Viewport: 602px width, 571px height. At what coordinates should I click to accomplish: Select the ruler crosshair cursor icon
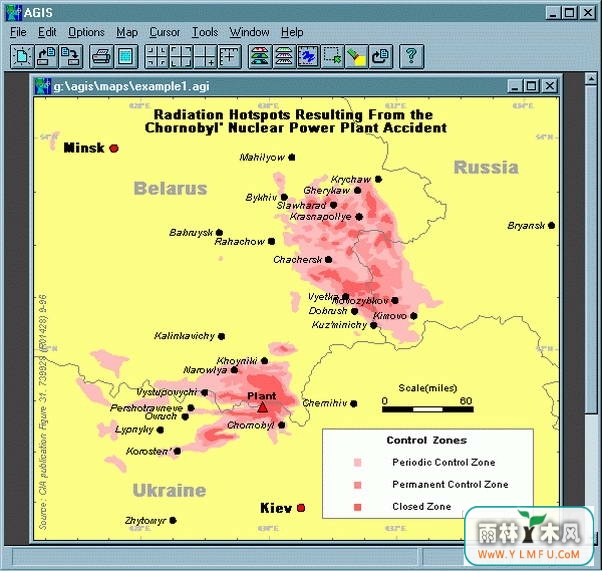pyautogui.click(x=230, y=56)
